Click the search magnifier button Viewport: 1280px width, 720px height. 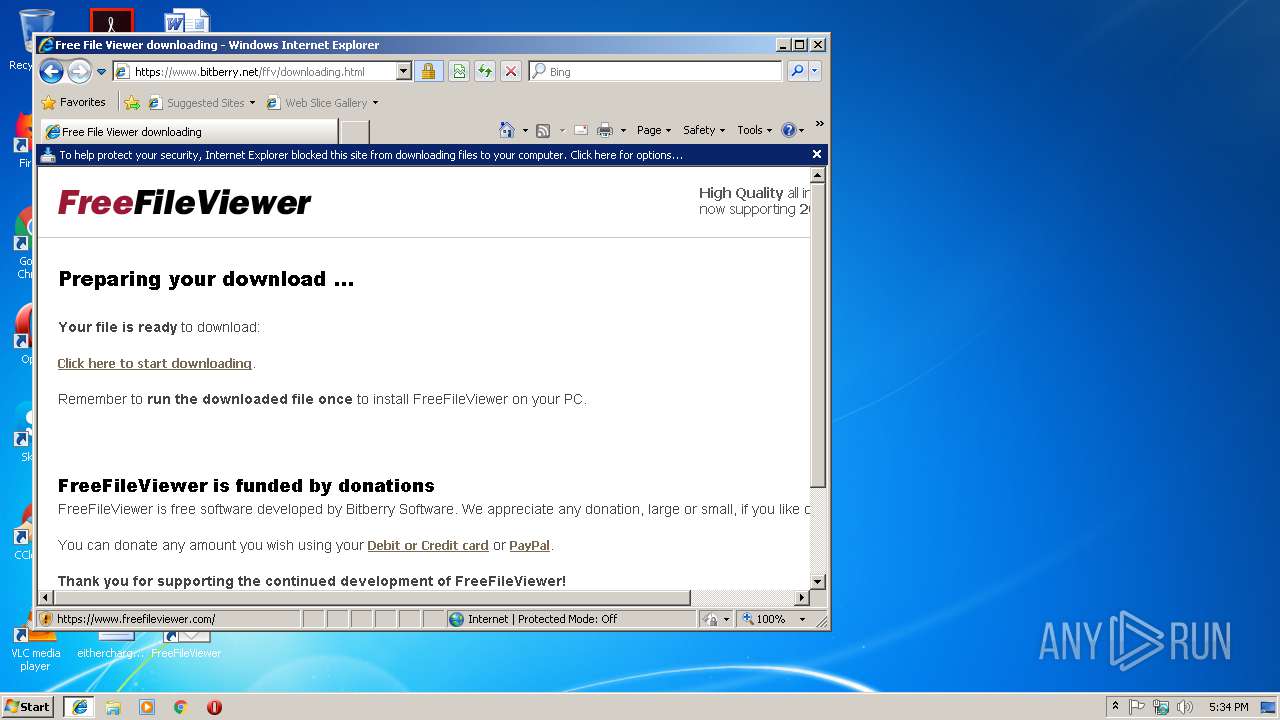click(x=797, y=72)
